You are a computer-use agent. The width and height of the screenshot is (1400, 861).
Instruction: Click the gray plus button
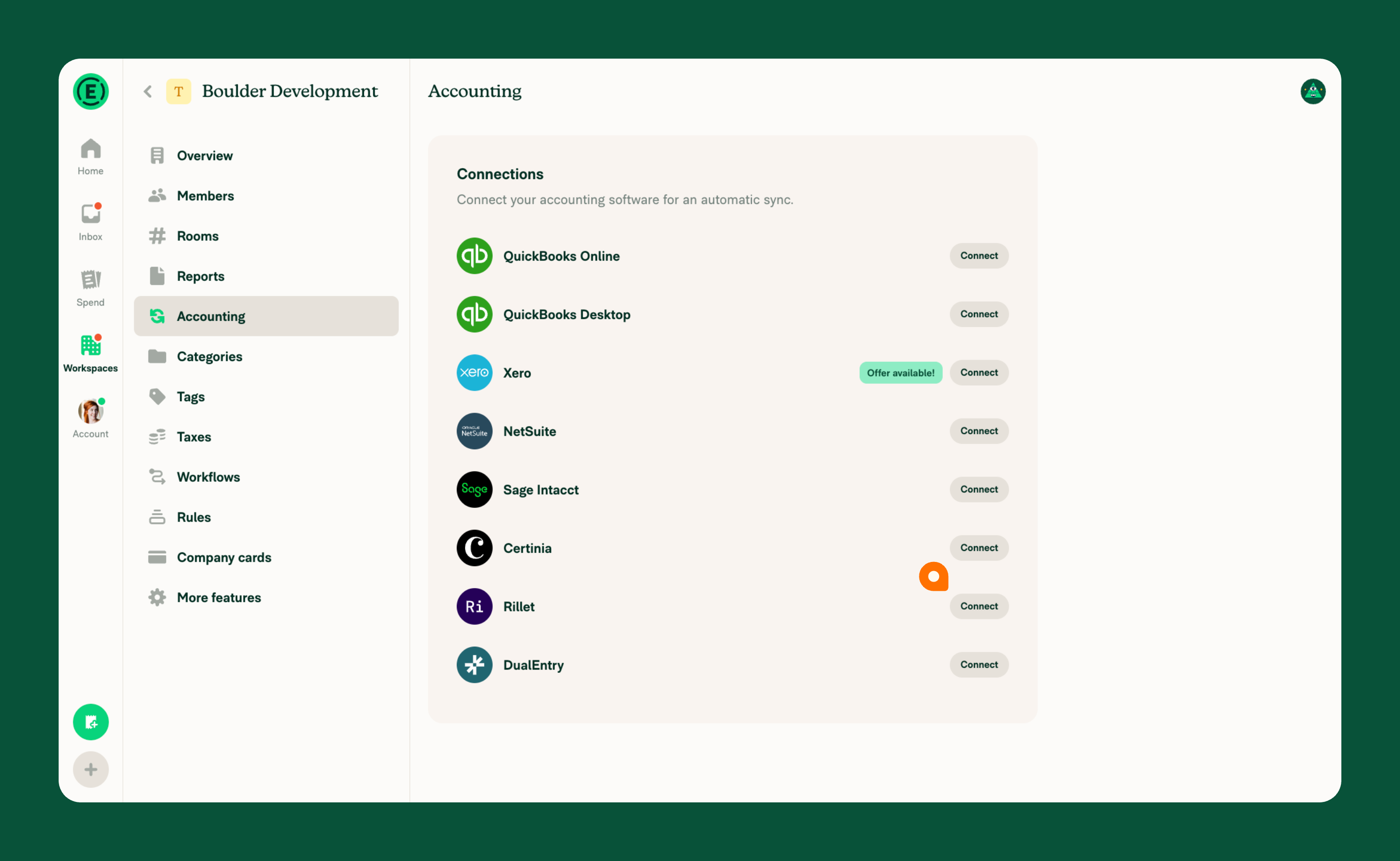click(x=91, y=770)
